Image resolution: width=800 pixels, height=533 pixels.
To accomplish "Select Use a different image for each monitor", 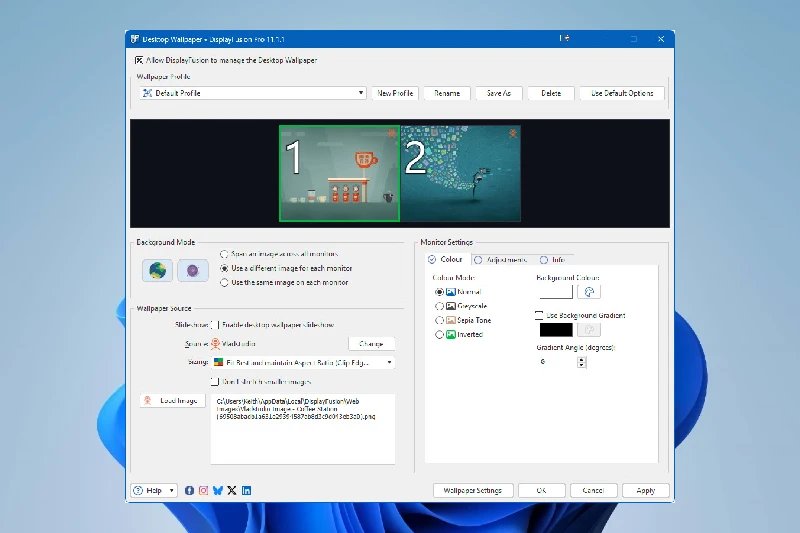I will pos(224,268).
